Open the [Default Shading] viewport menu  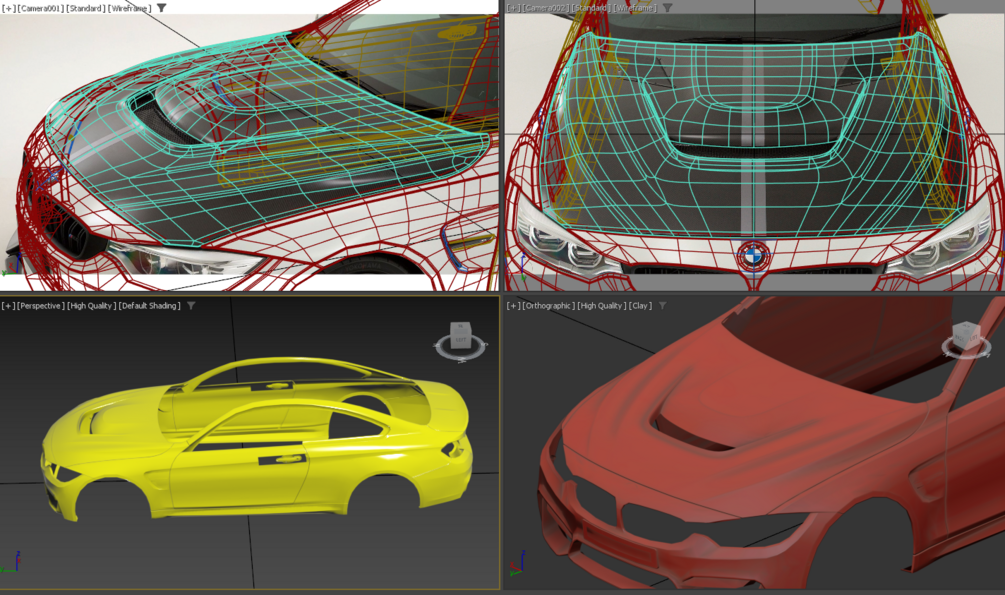point(150,306)
